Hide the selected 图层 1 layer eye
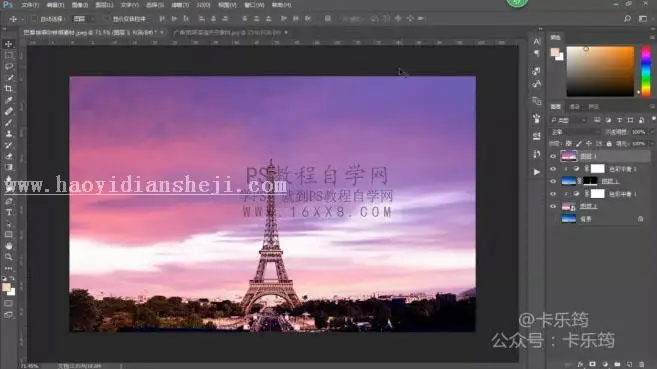Viewport: 657px width, 369px height. pyautogui.click(x=553, y=156)
